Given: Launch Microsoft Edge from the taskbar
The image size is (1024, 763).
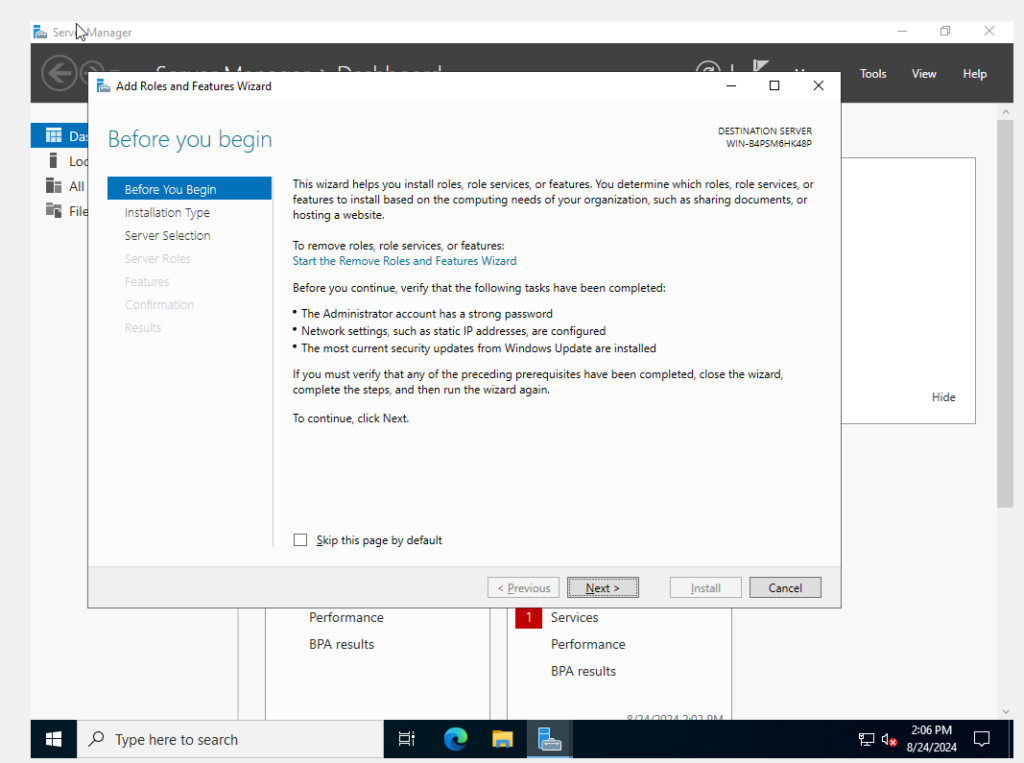Looking at the screenshot, I should click(455, 739).
